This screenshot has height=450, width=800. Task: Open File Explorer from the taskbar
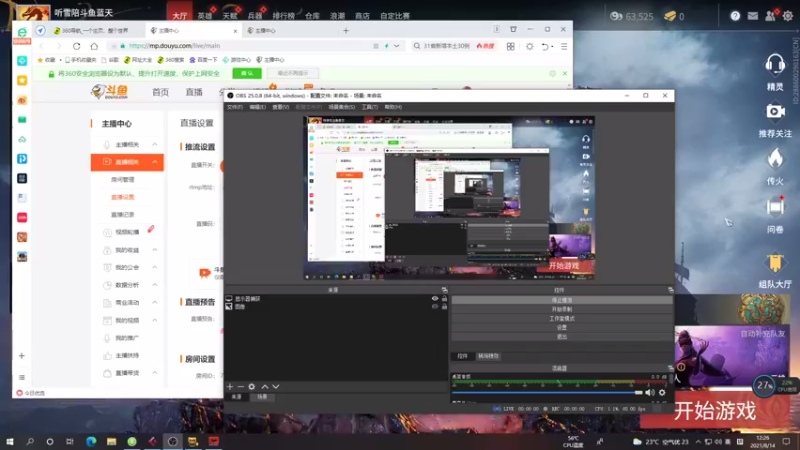(111, 441)
